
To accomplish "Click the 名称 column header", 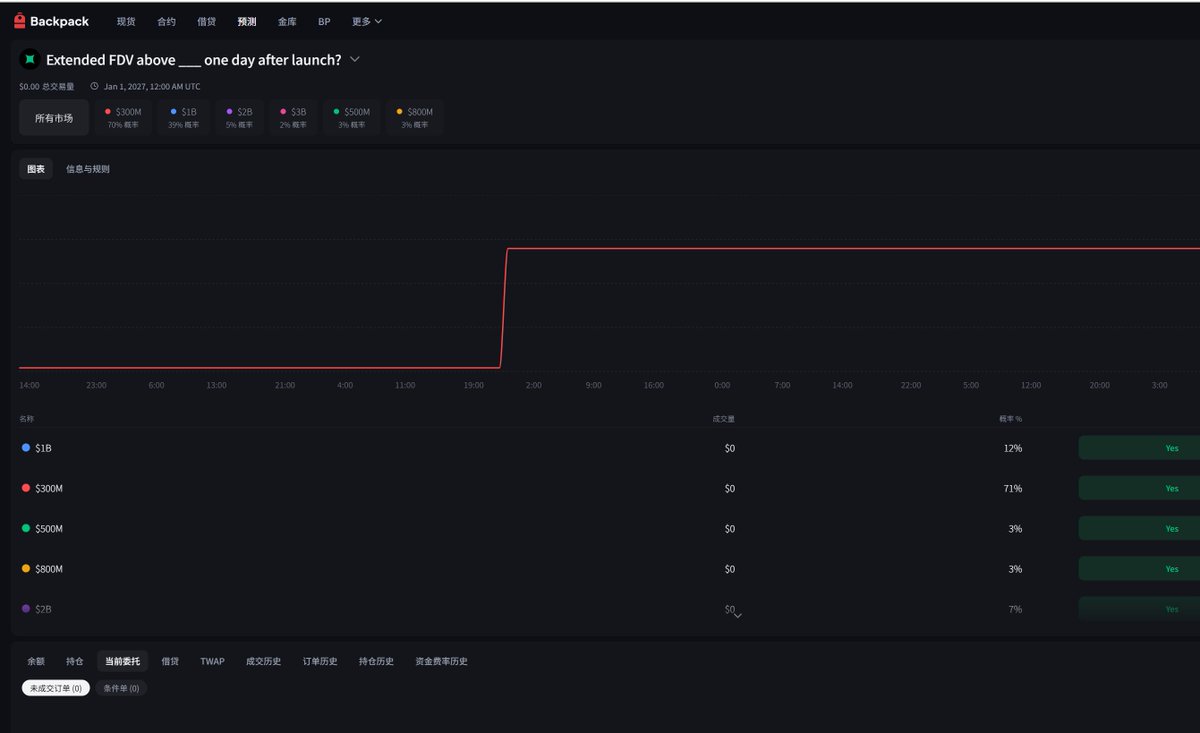I will 27,419.
